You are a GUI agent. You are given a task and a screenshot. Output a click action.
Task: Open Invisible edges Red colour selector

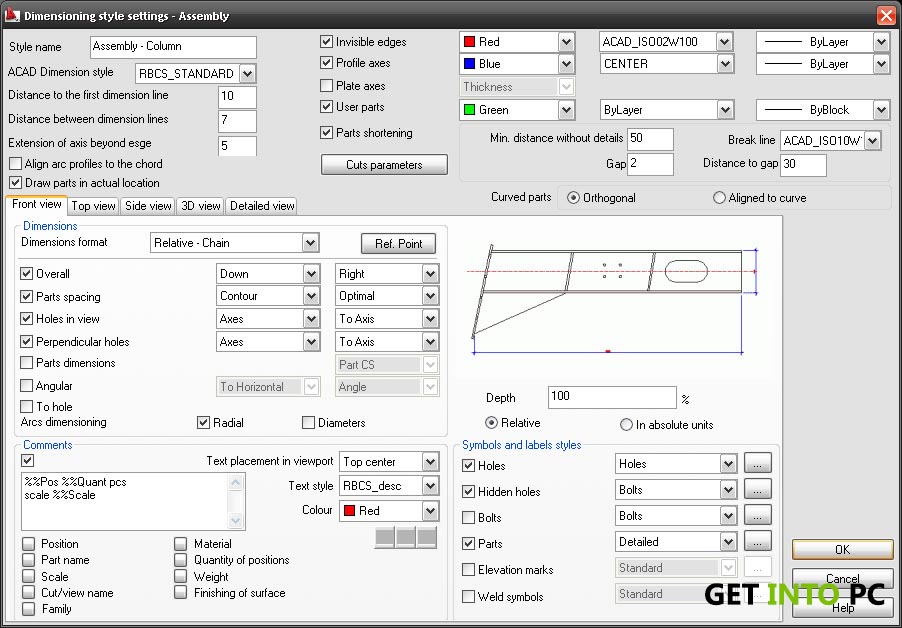point(517,41)
